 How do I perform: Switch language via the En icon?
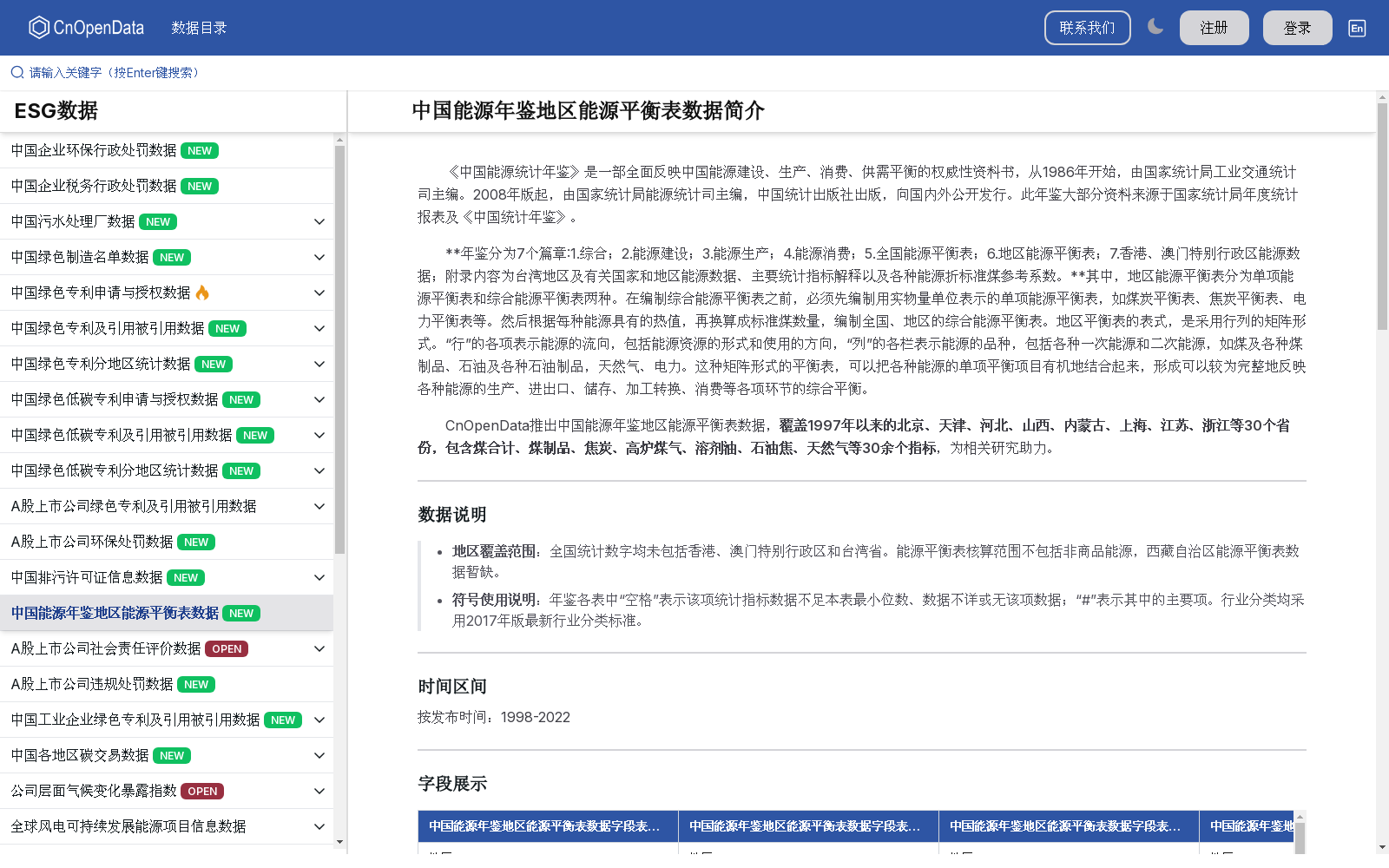(1356, 27)
